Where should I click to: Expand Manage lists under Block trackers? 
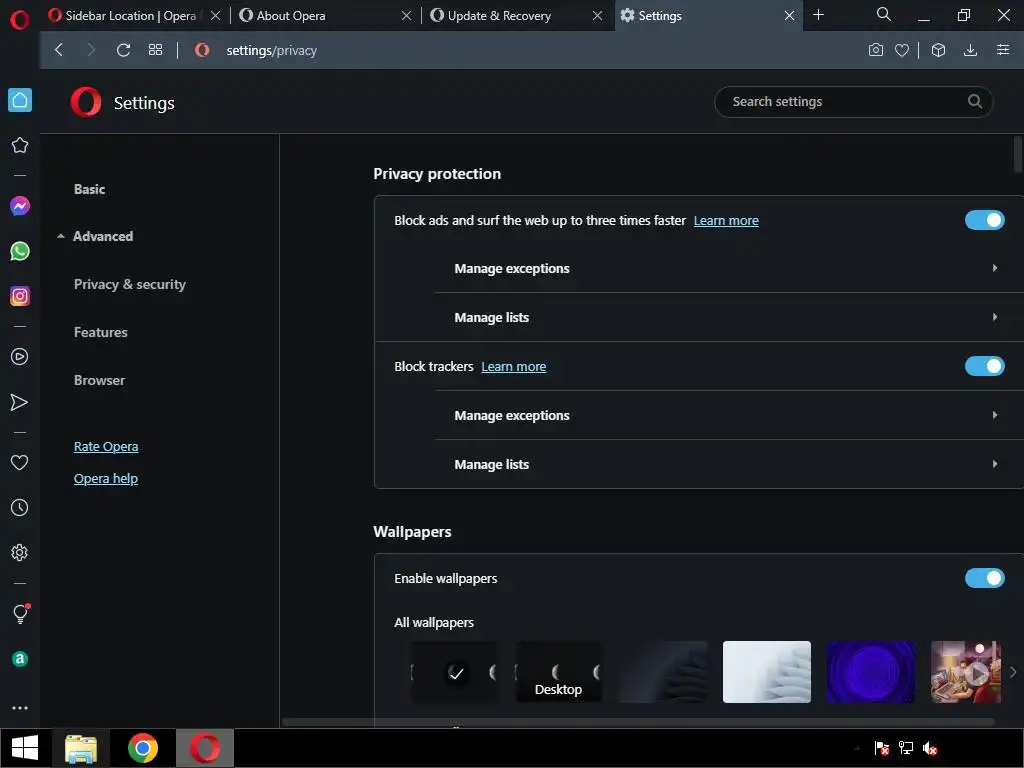click(x=729, y=464)
